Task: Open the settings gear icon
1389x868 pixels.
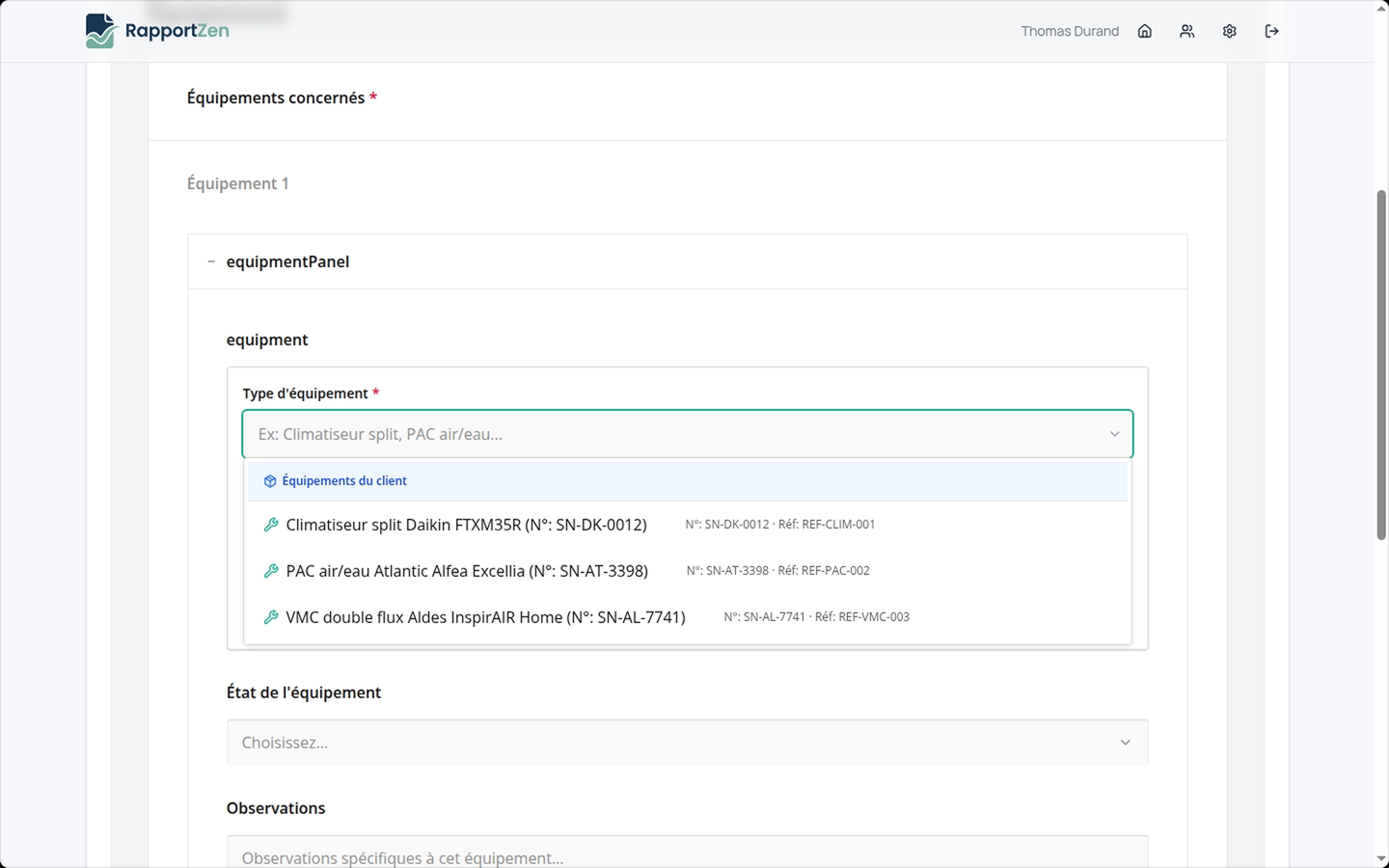Action: pos(1230,31)
